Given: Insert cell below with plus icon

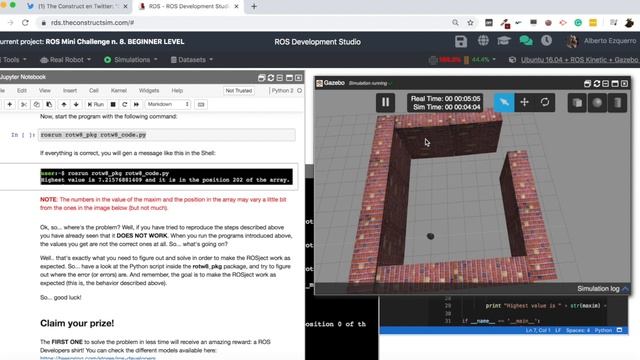Looking at the screenshot, I should (x=10, y=104).
